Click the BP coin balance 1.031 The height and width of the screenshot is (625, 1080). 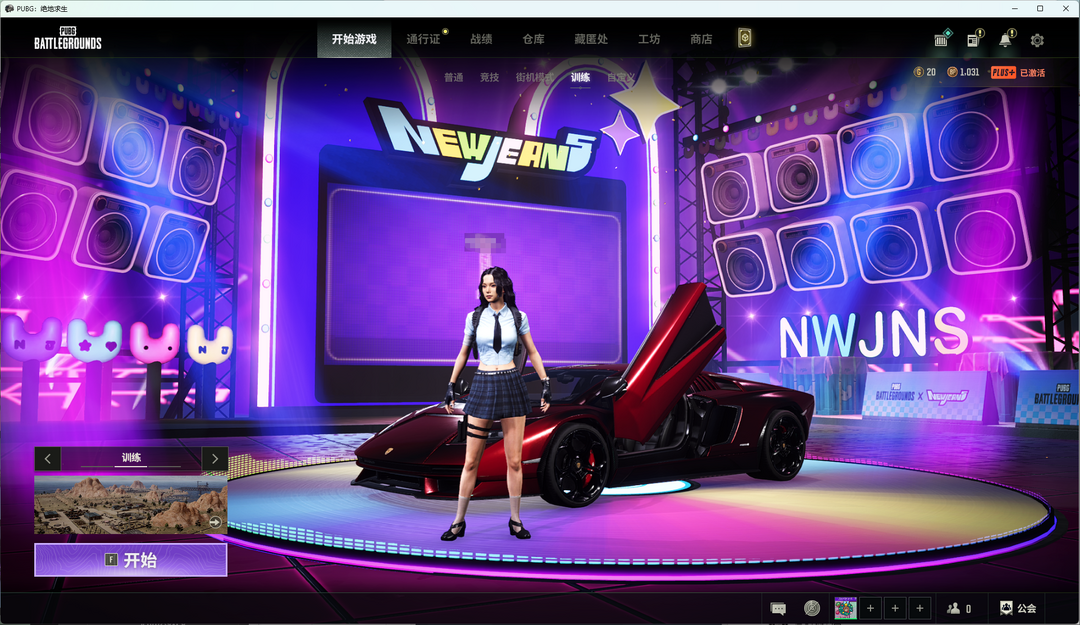click(963, 72)
